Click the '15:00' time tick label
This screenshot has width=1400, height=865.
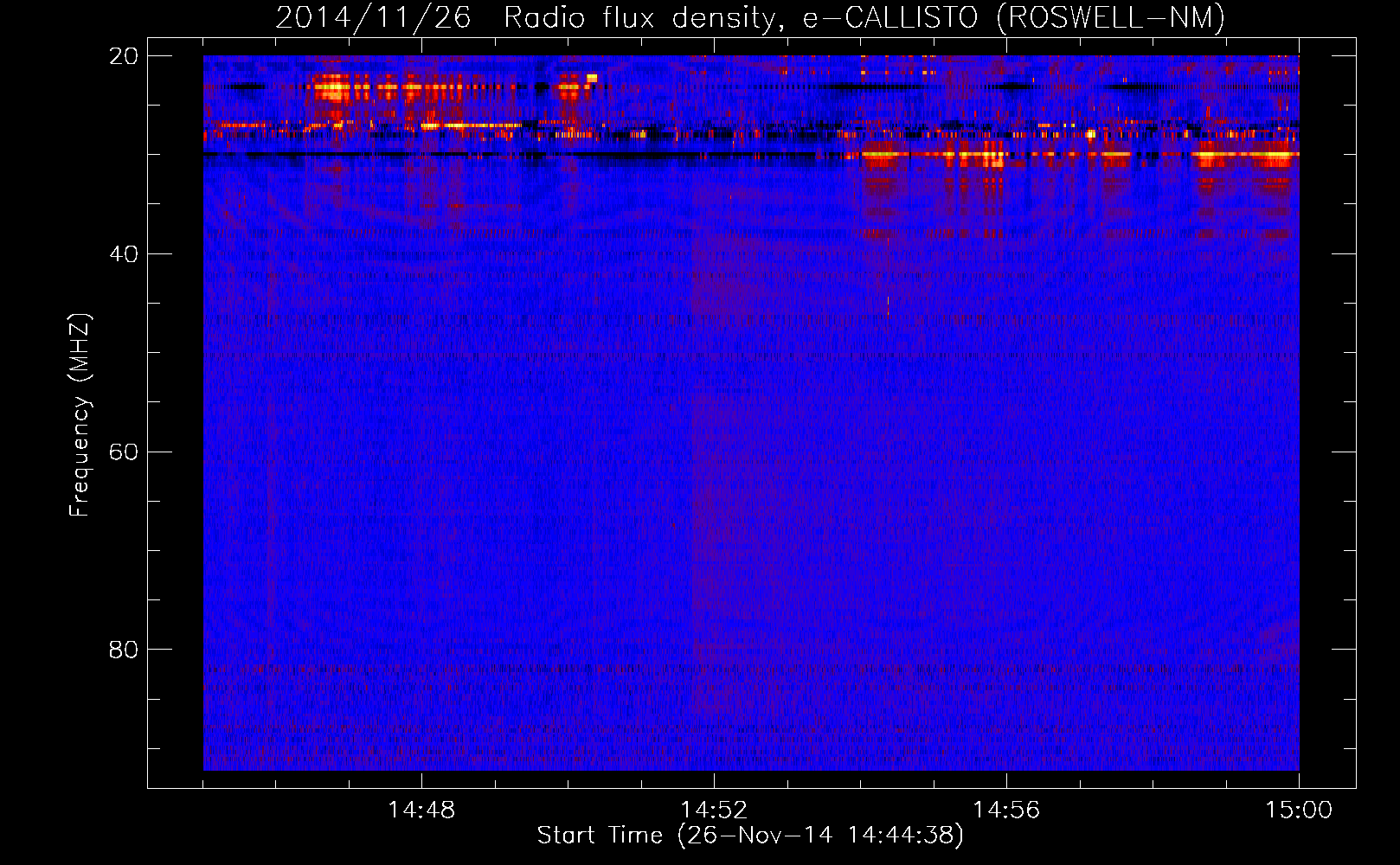[1299, 811]
